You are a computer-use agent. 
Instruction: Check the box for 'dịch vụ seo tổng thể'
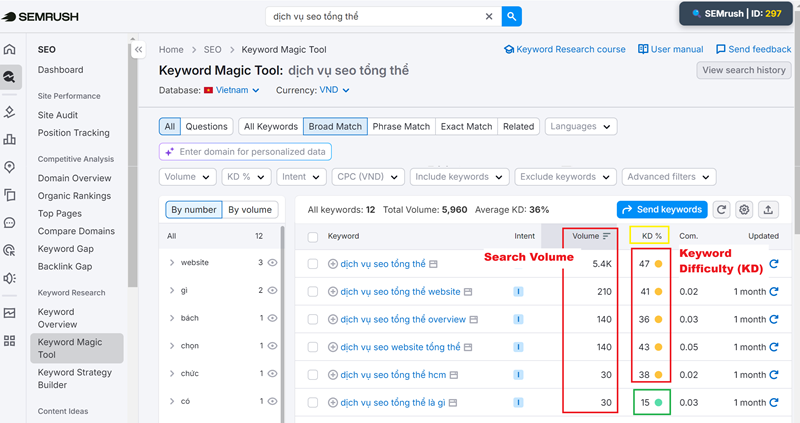click(313, 264)
